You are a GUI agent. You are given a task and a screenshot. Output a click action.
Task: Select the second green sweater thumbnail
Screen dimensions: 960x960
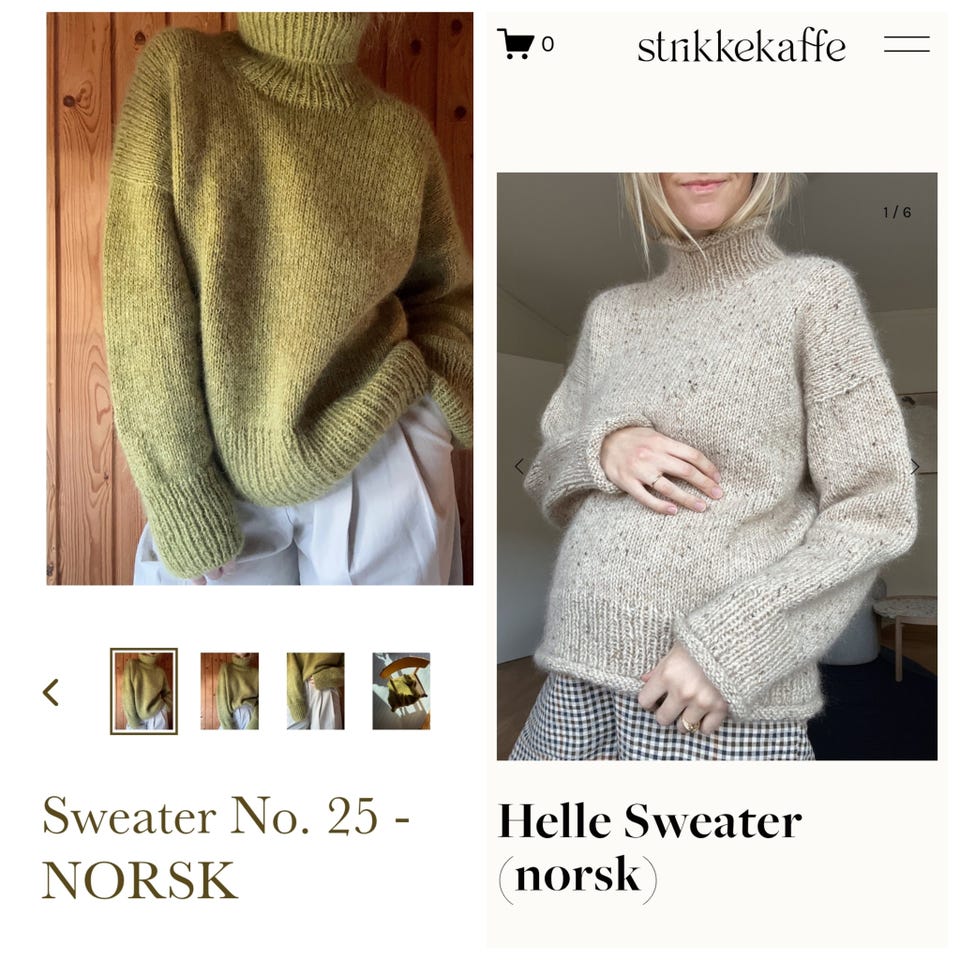coord(230,691)
